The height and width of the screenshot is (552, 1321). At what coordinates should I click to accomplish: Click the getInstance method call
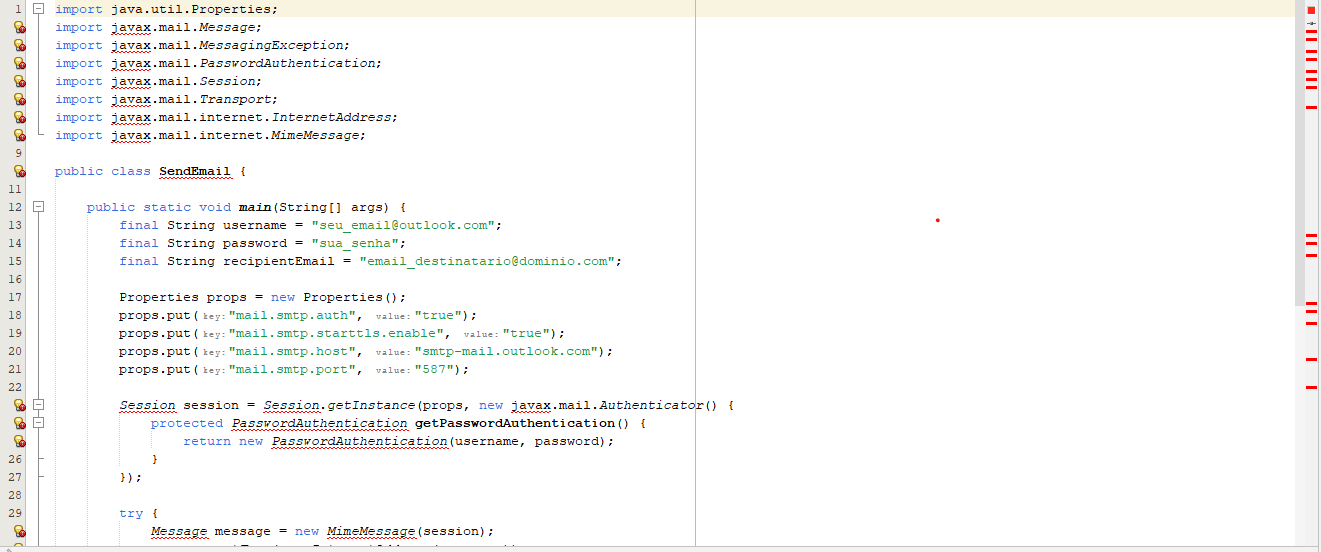(x=371, y=405)
